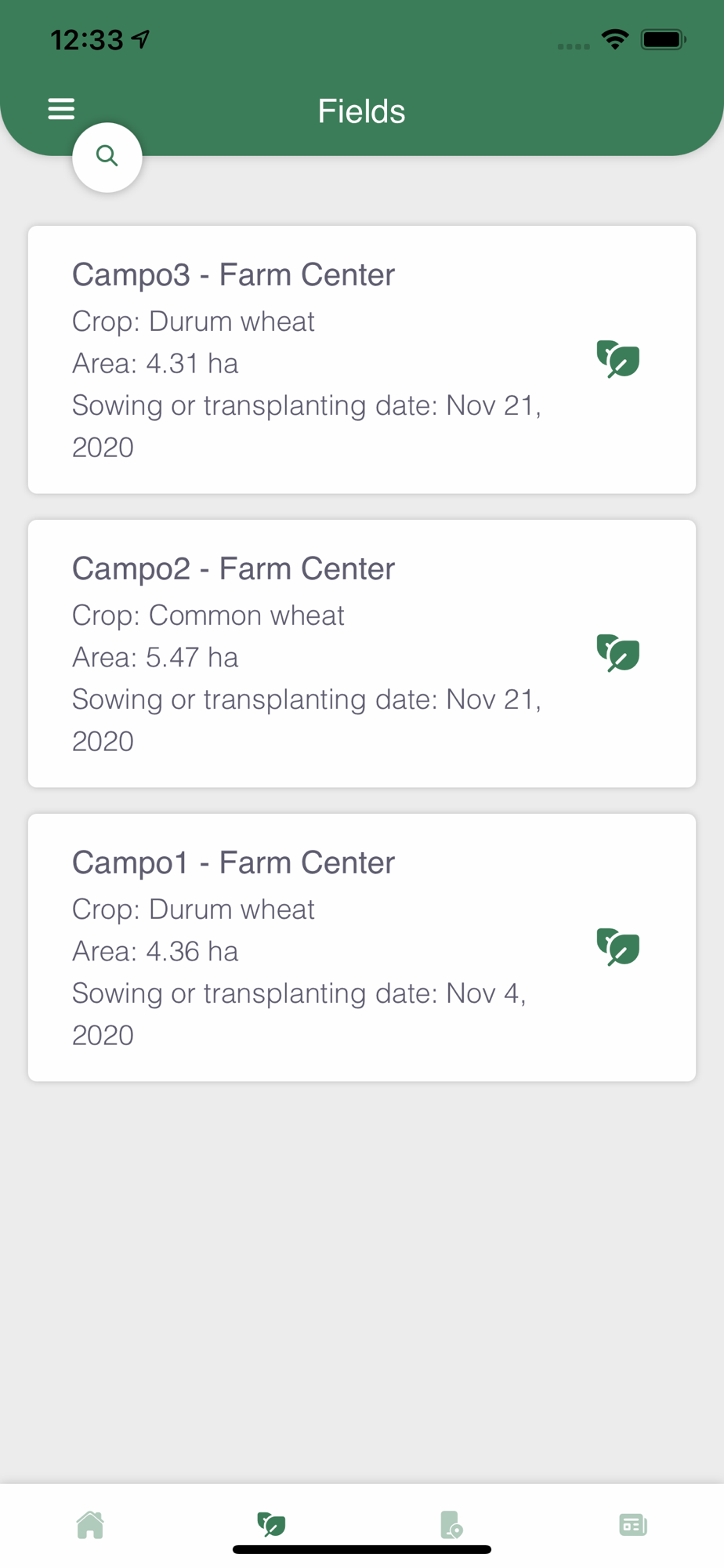Screen dimensions: 724x1568
Task: Click the "Area: 5.47 ha" text
Action: [x=155, y=658]
